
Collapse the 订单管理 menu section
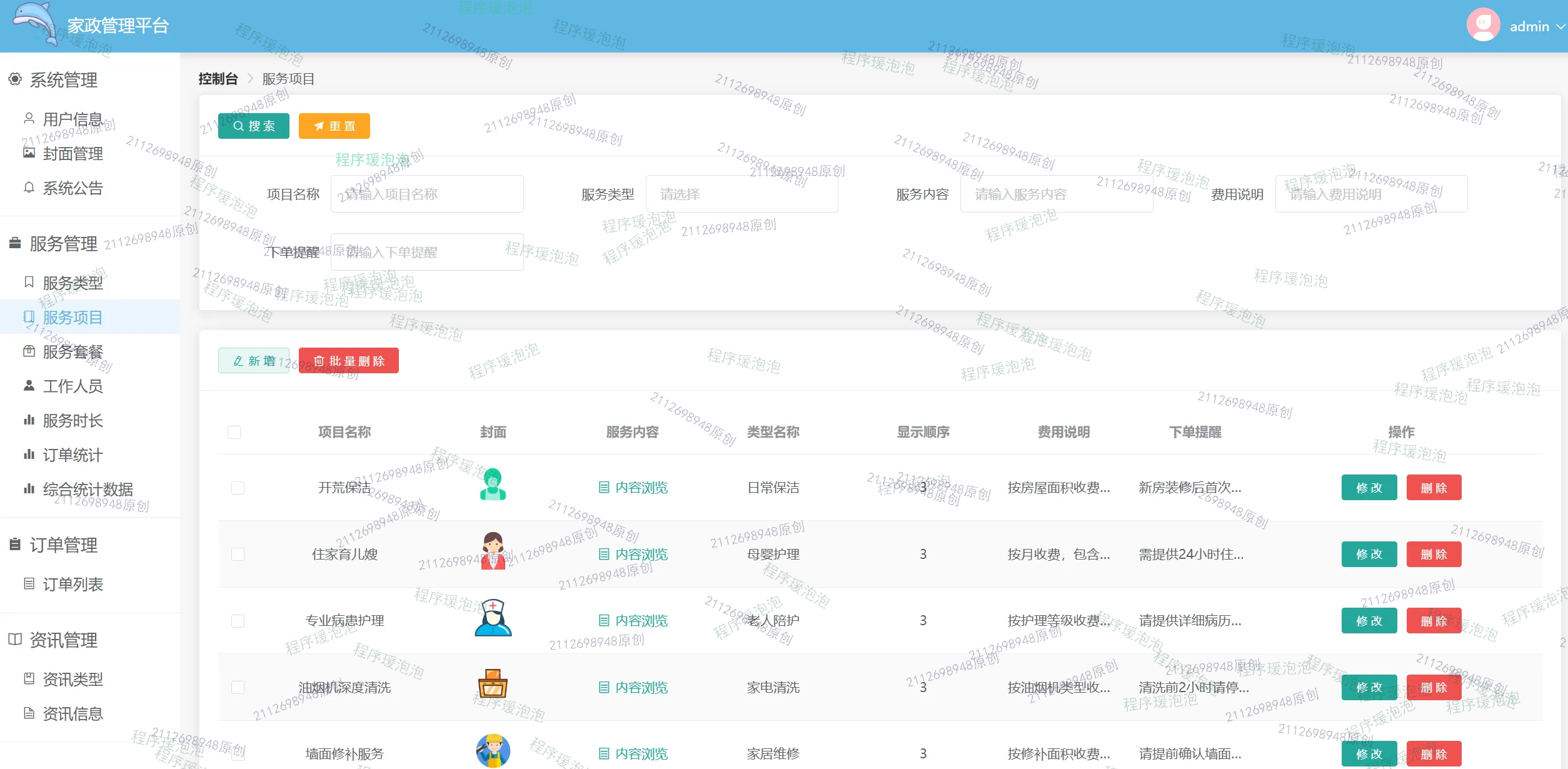pyautogui.click(x=64, y=545)
